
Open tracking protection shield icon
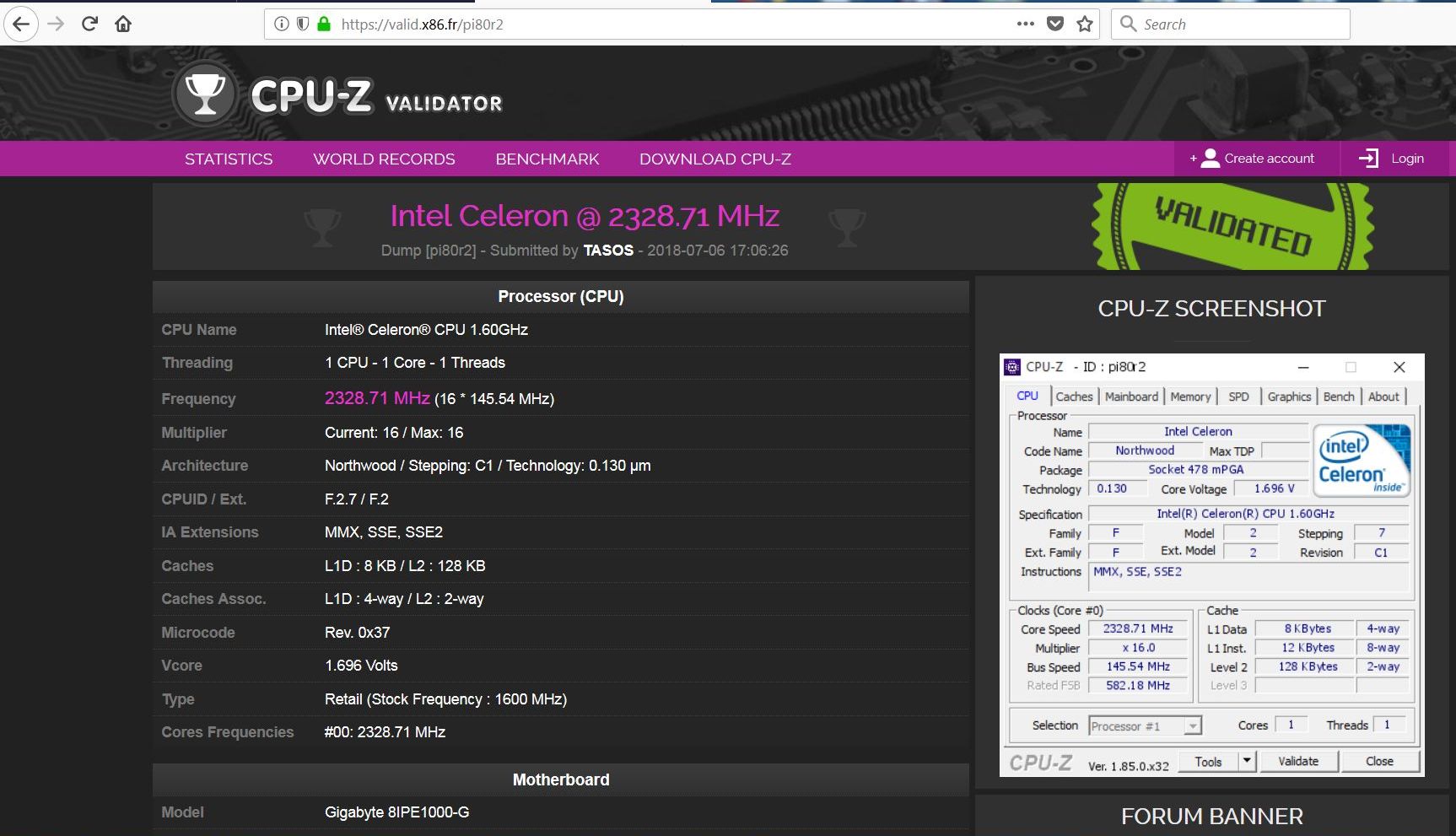click(x=302, y=24)
